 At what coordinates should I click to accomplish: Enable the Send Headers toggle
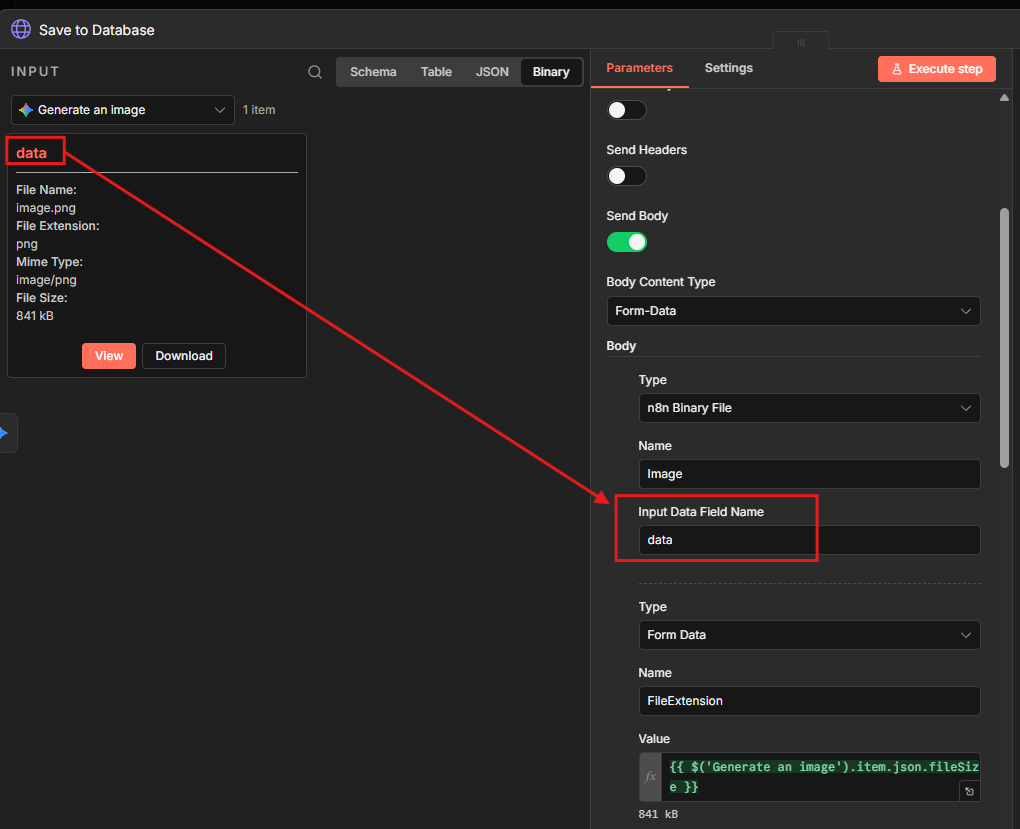pos(626,176)
